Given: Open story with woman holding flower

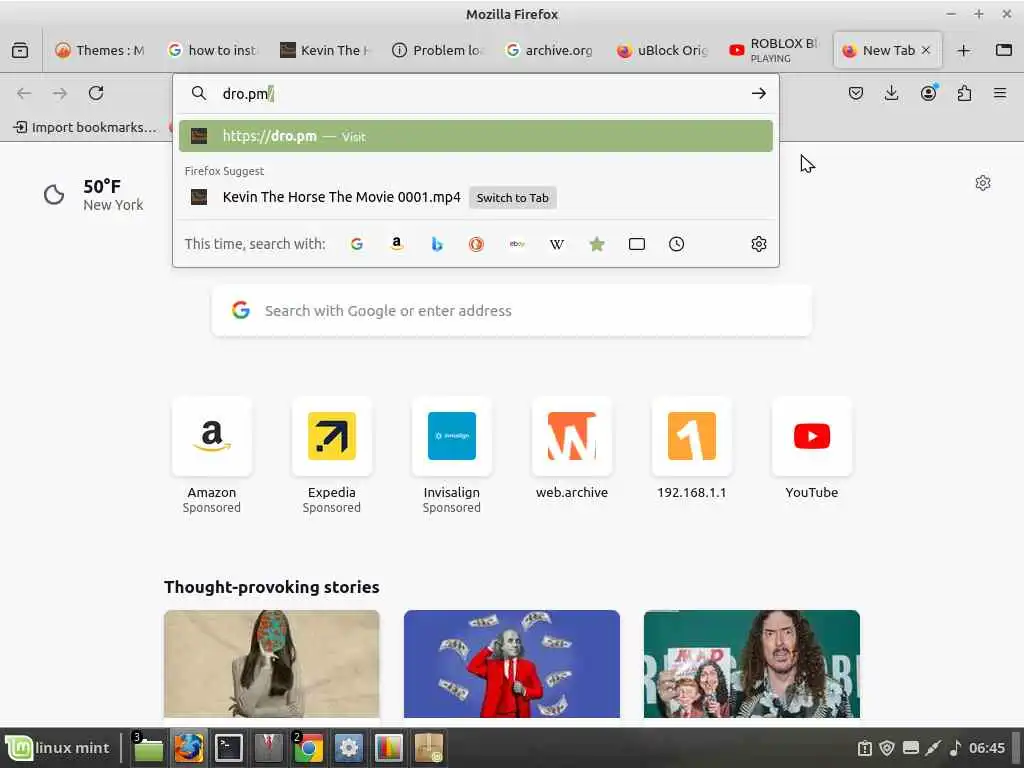Looking at the screenshot, I should coord(272,664).
